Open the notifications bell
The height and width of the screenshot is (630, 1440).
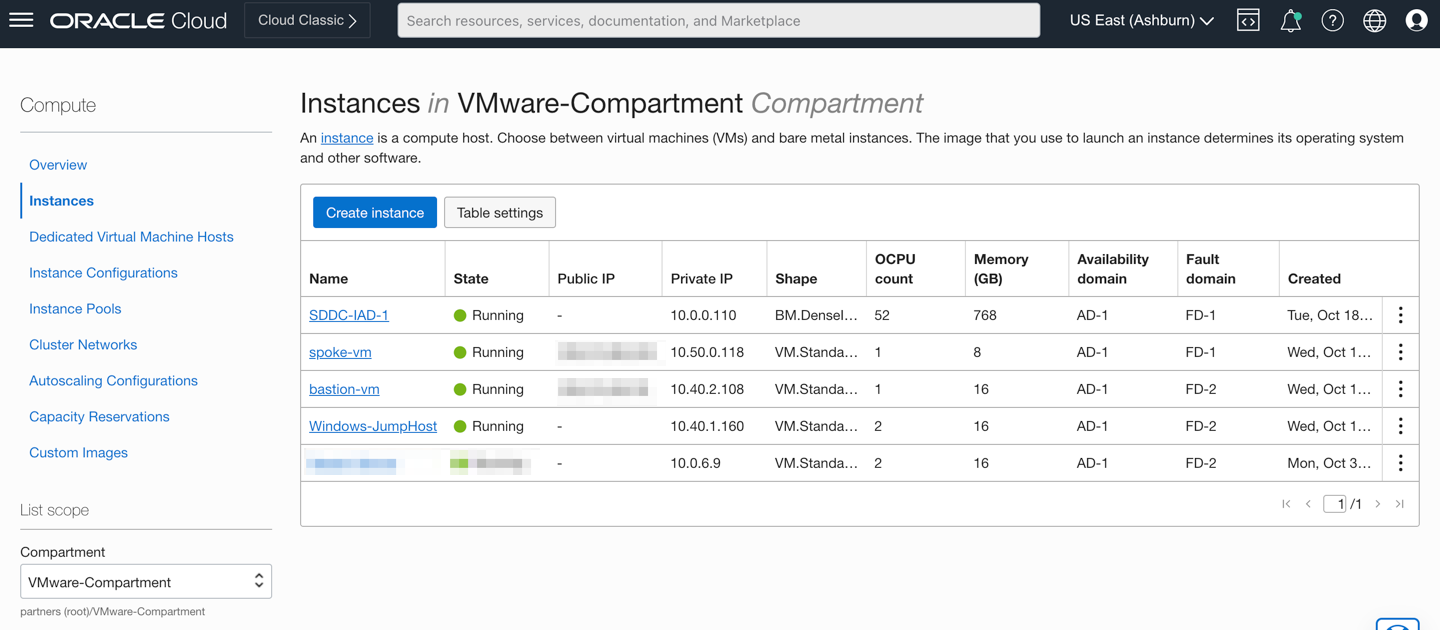point(1290,19)
